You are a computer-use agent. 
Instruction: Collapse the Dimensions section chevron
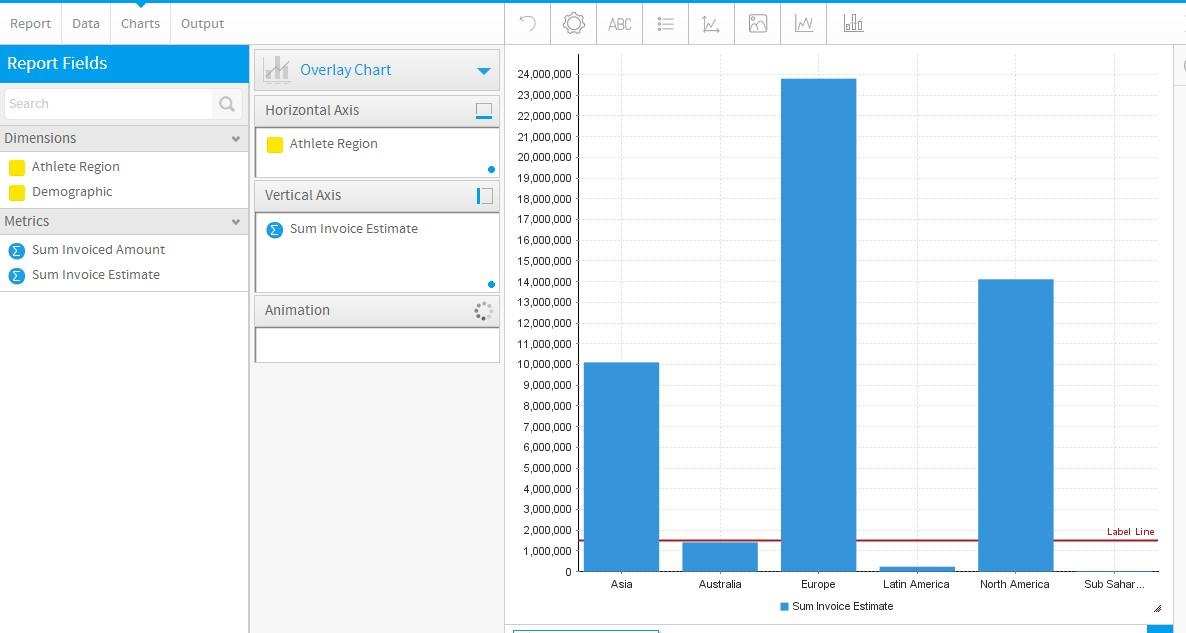236,138
